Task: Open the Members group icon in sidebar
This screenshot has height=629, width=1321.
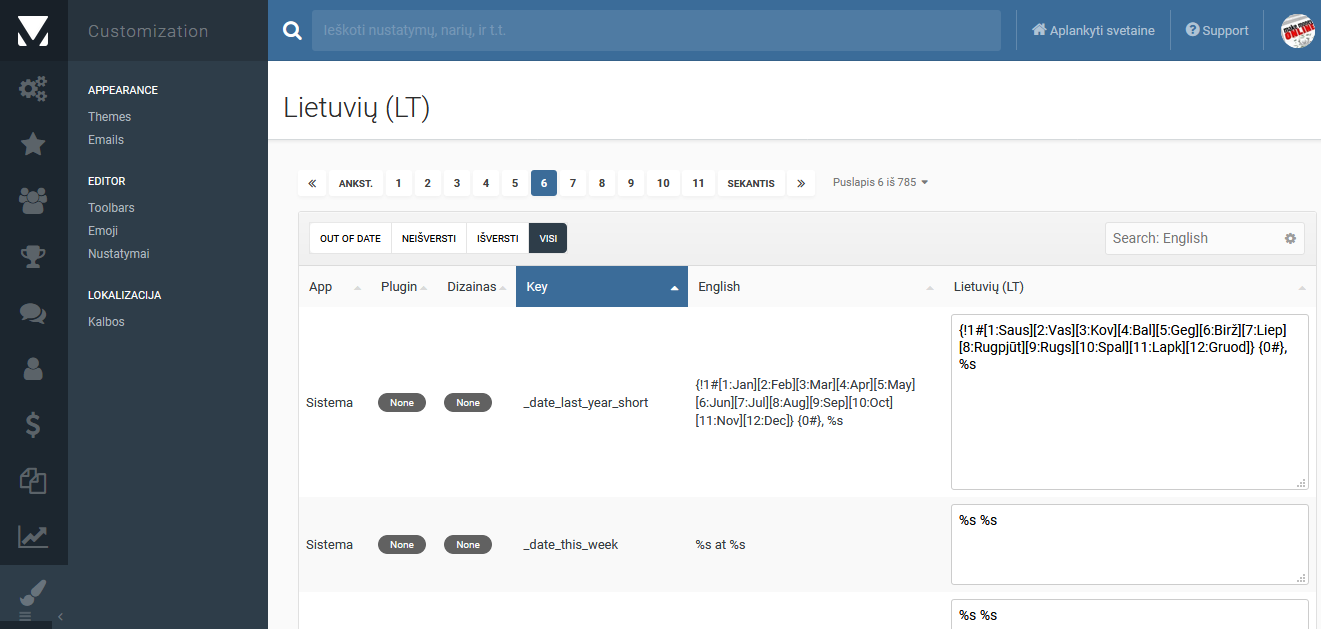Action: (33, 201)
